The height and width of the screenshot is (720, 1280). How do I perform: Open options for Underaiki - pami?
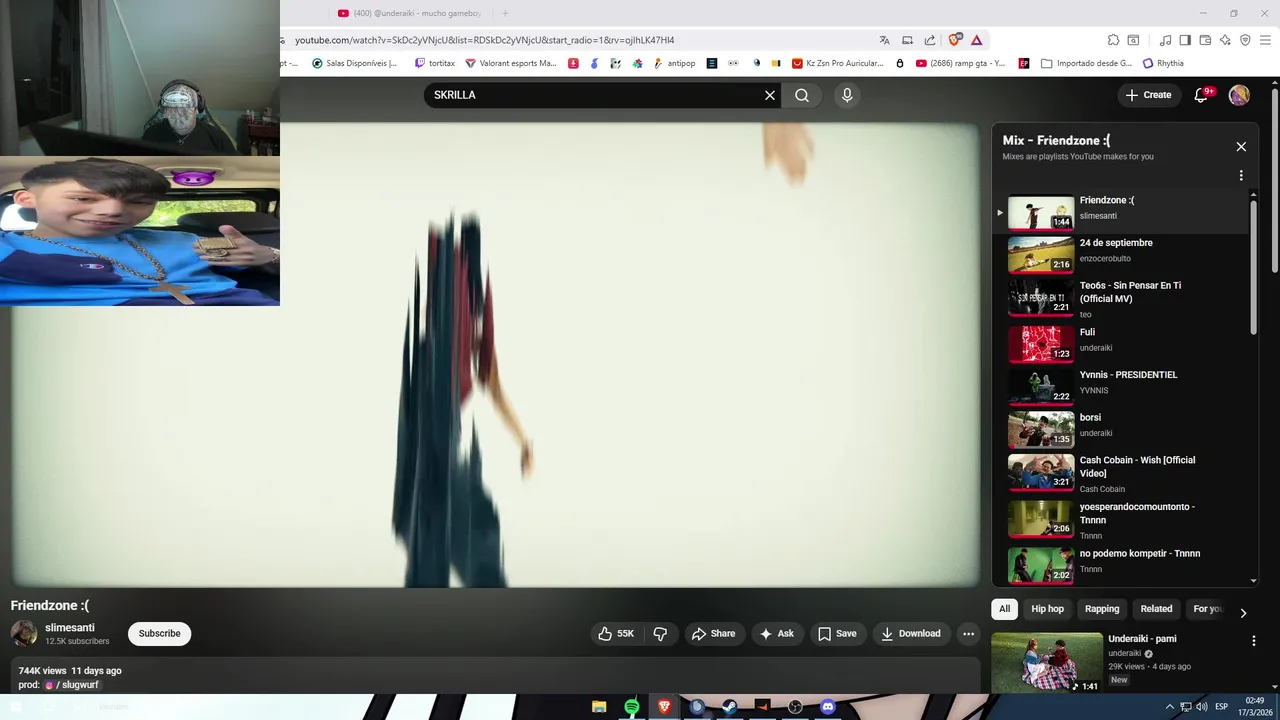pos(1254,641)
